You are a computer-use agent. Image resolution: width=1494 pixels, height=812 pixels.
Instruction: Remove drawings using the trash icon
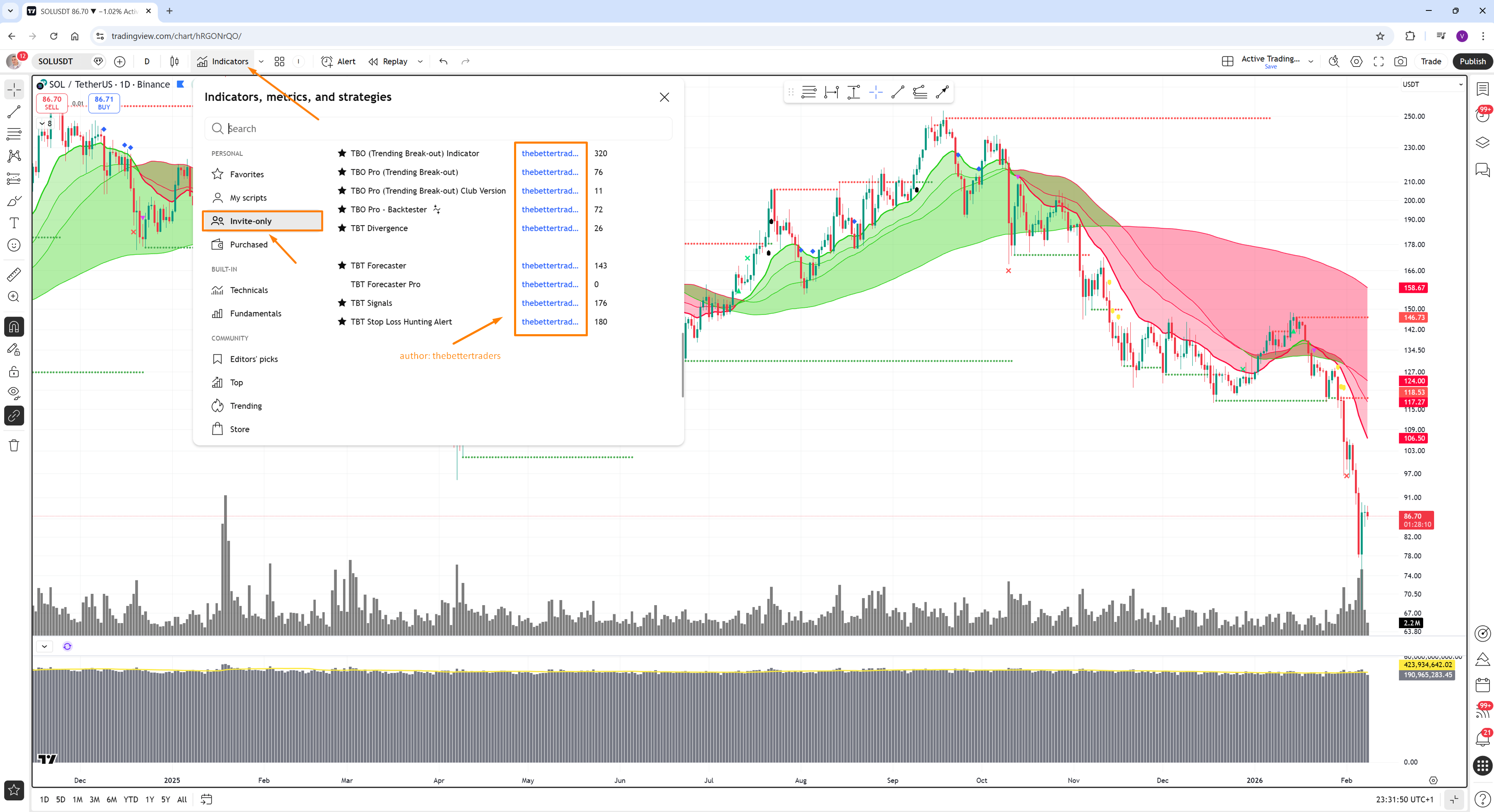tap(14, 445)
